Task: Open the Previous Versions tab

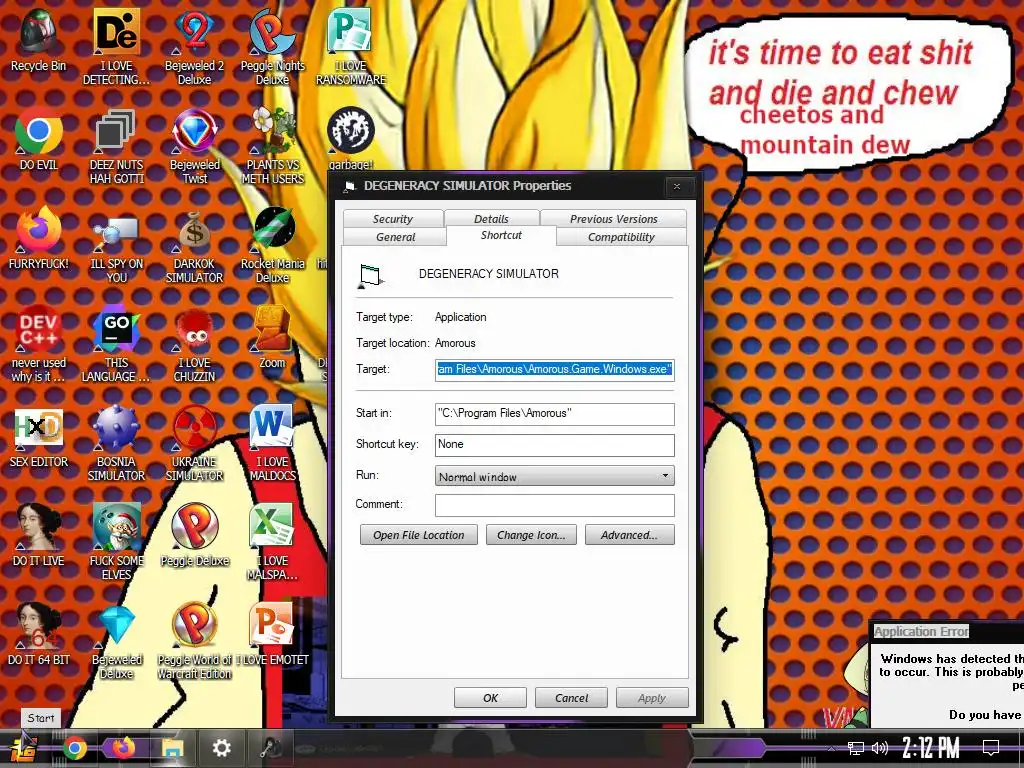Action: pos(613,219)
